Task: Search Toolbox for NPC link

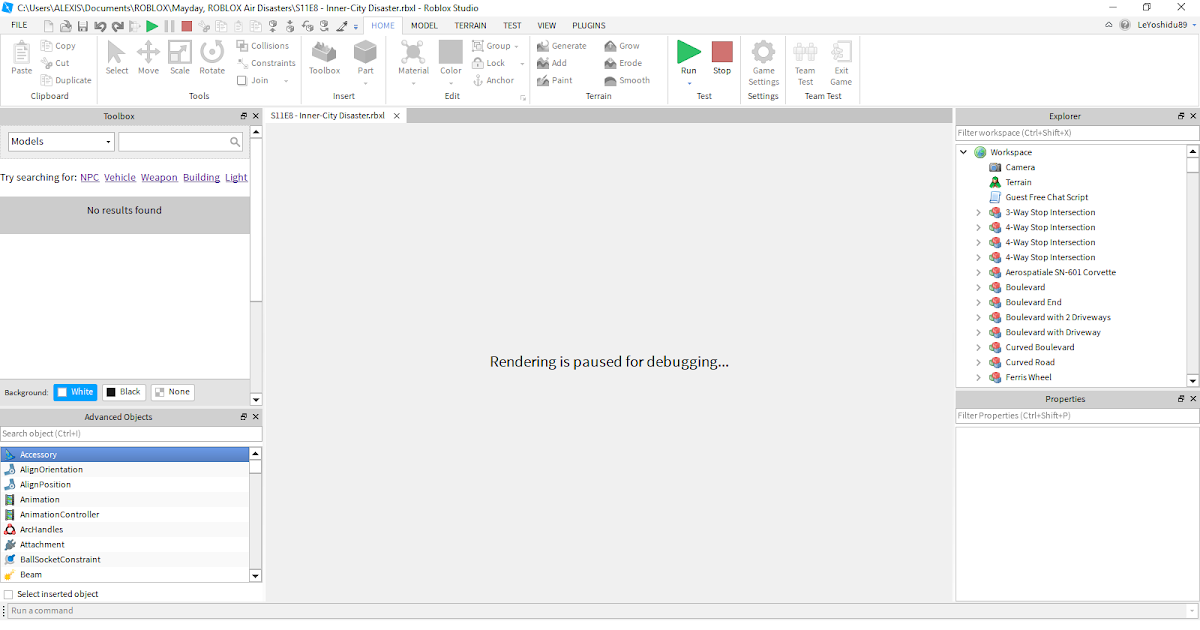Action: (x=90, y=177)
